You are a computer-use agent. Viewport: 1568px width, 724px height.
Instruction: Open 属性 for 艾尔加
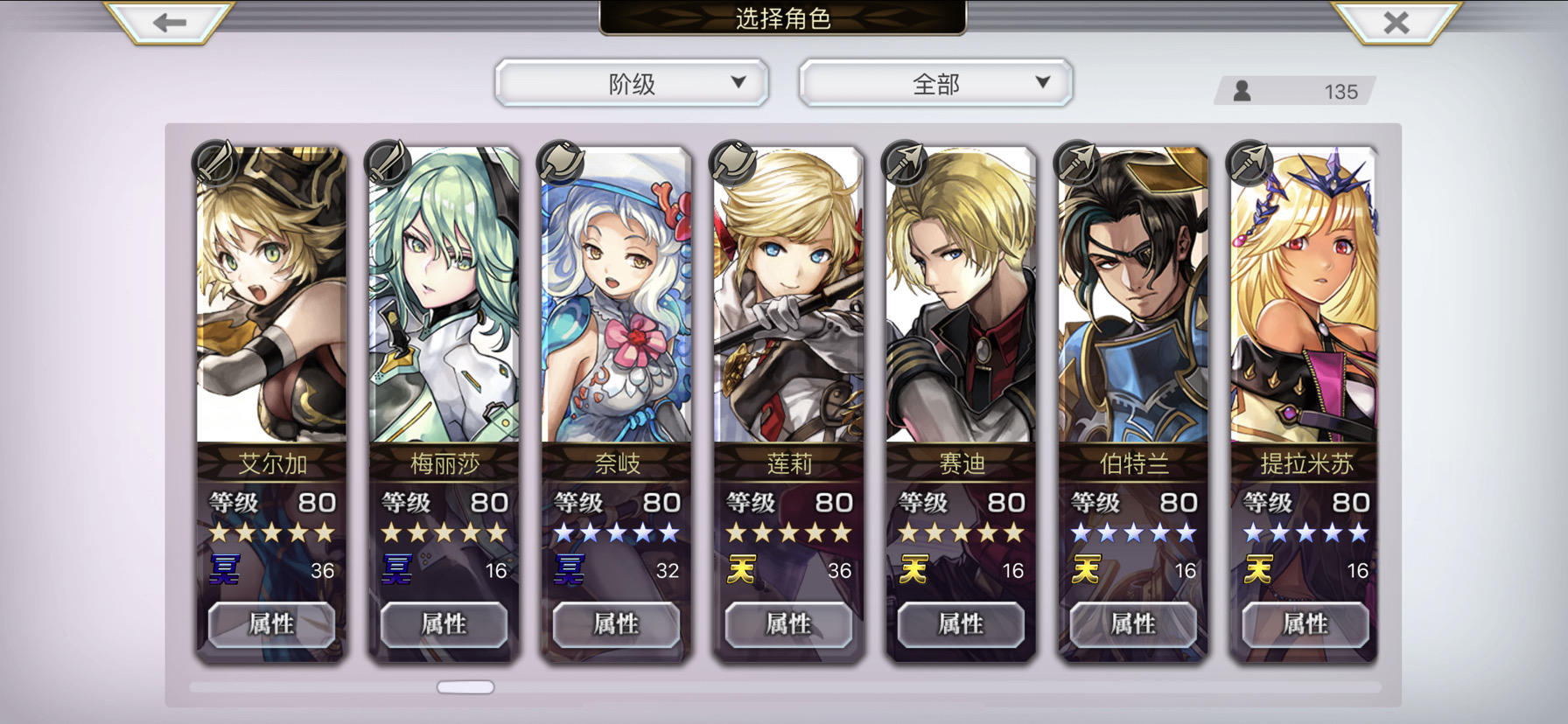[271, 624]
